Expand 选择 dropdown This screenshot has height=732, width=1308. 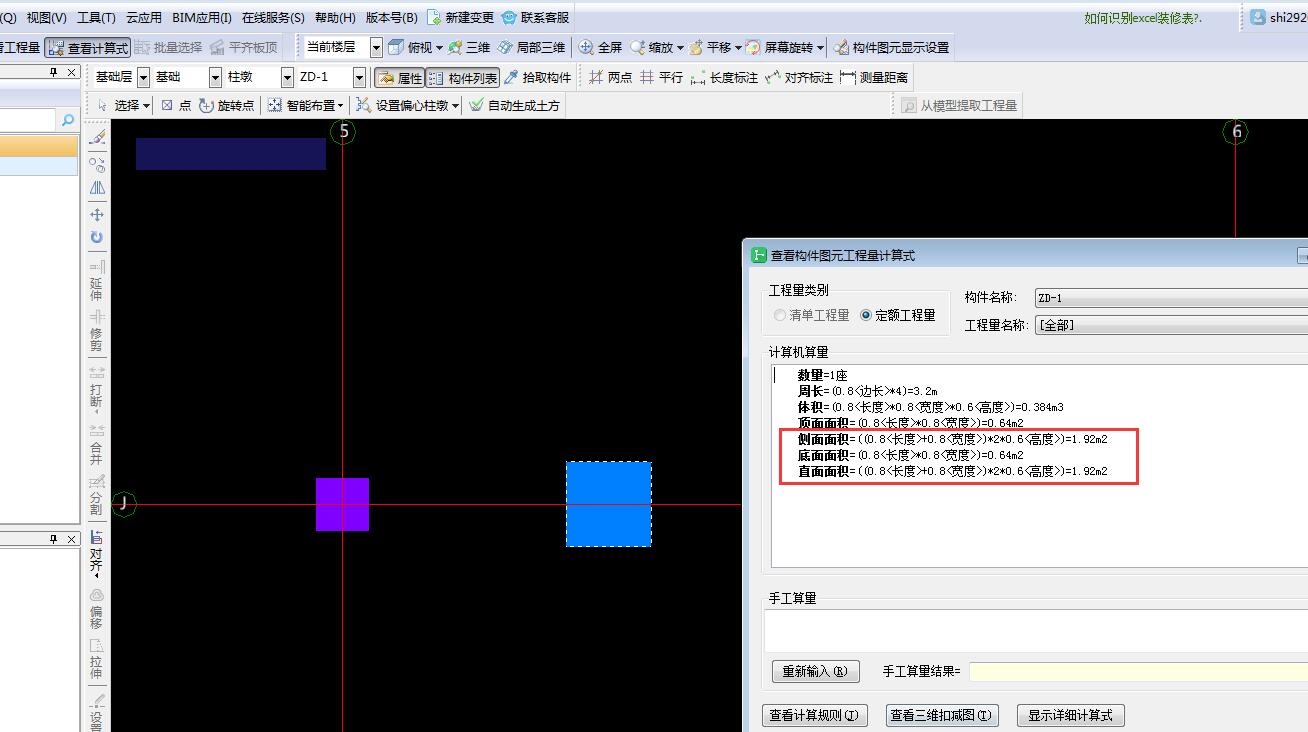[146, 106]
